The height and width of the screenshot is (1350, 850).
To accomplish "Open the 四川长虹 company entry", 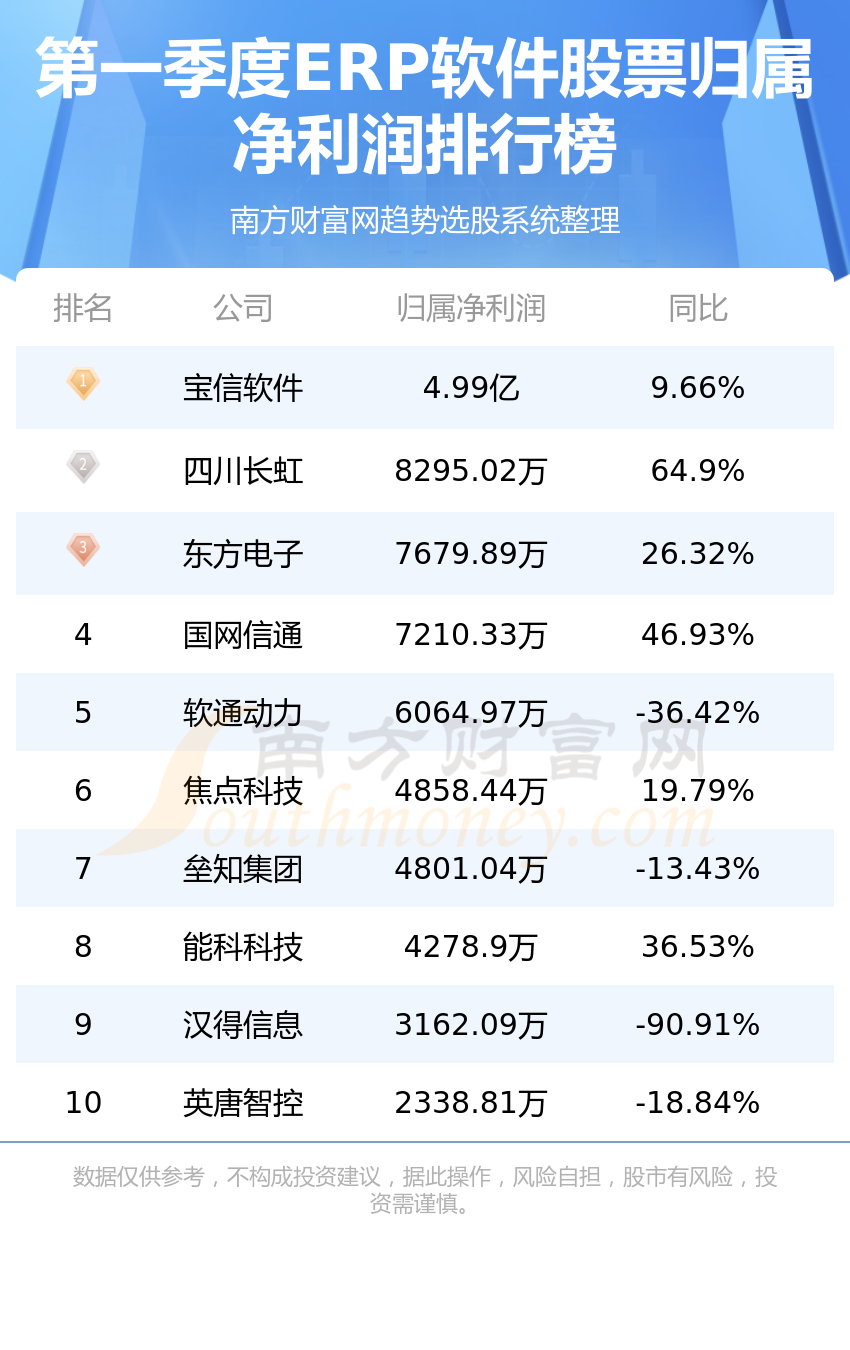I will 243,471.
